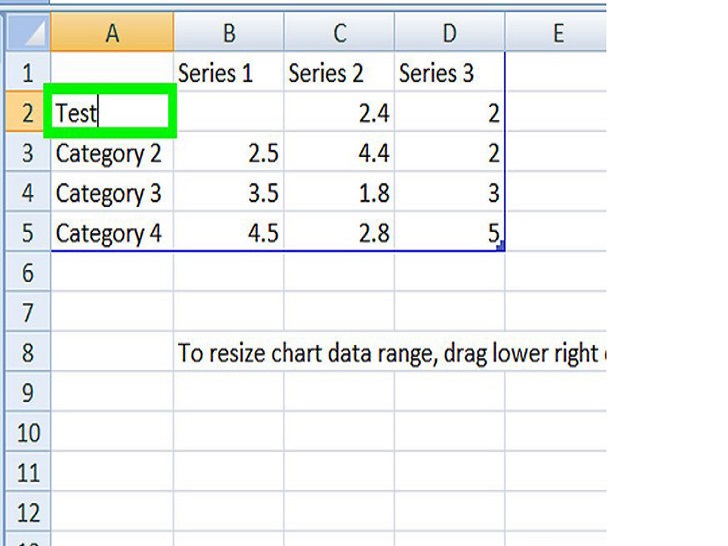
Task: Select the cell showing 3.5
Action: (229, 194)
